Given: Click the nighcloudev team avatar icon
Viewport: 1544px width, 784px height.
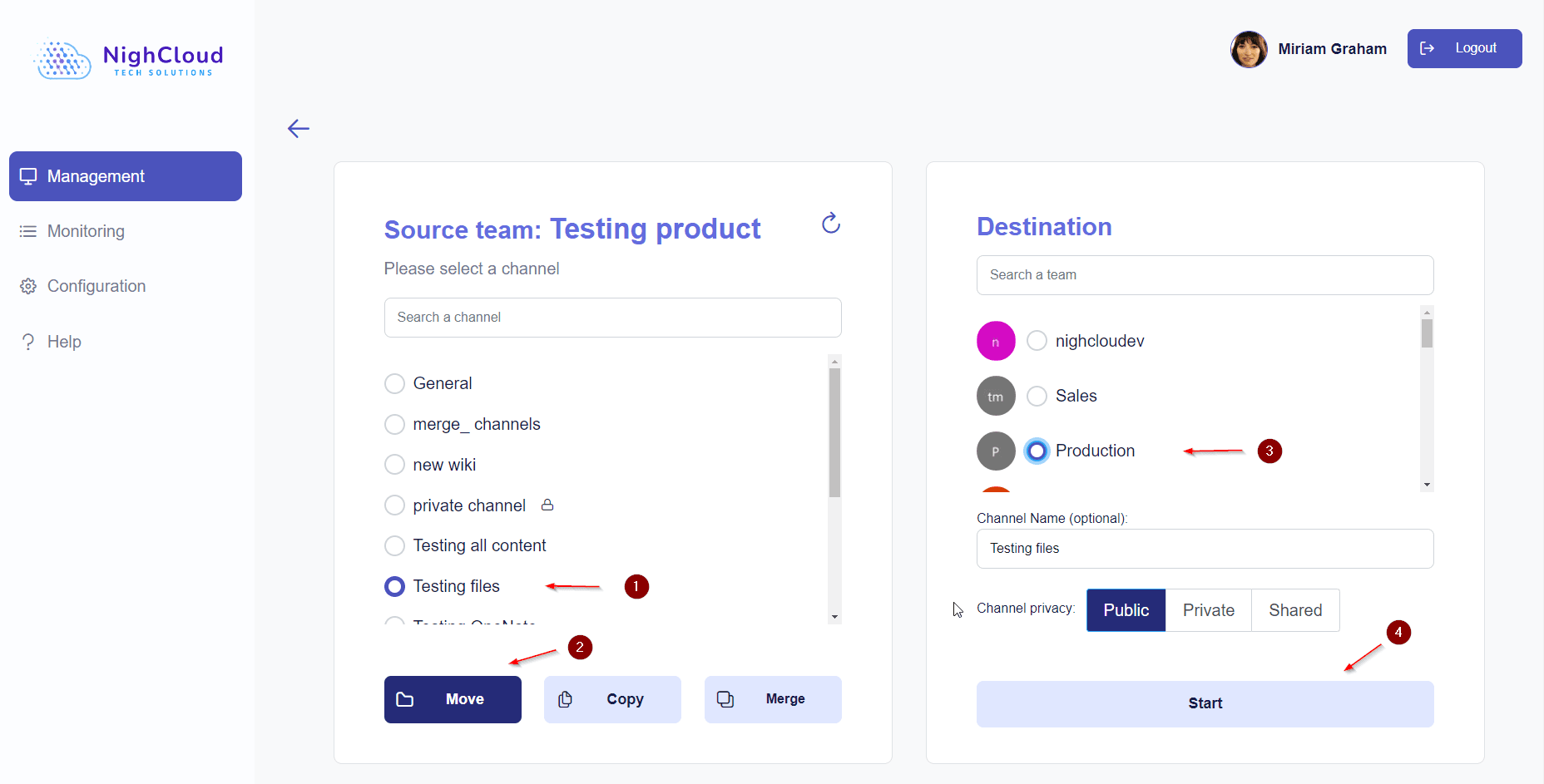Looking at the screenshot, I should coord(996,341).
